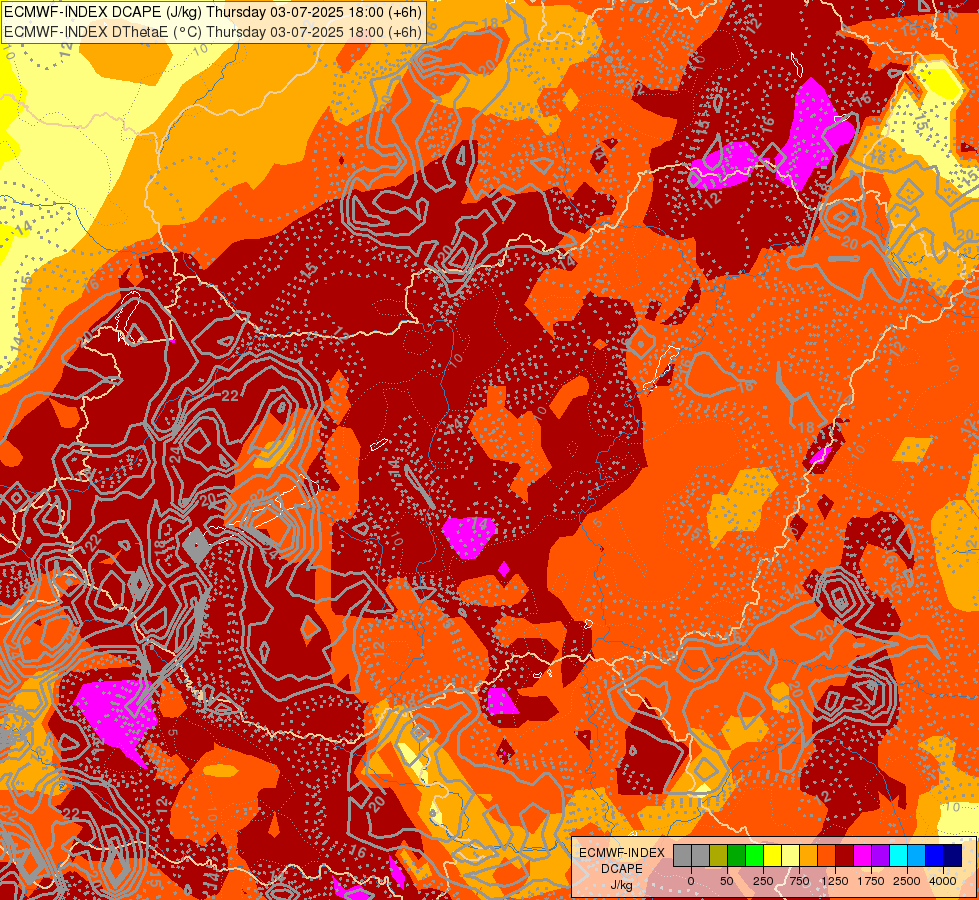Select the dark red legend swatch

845,856
